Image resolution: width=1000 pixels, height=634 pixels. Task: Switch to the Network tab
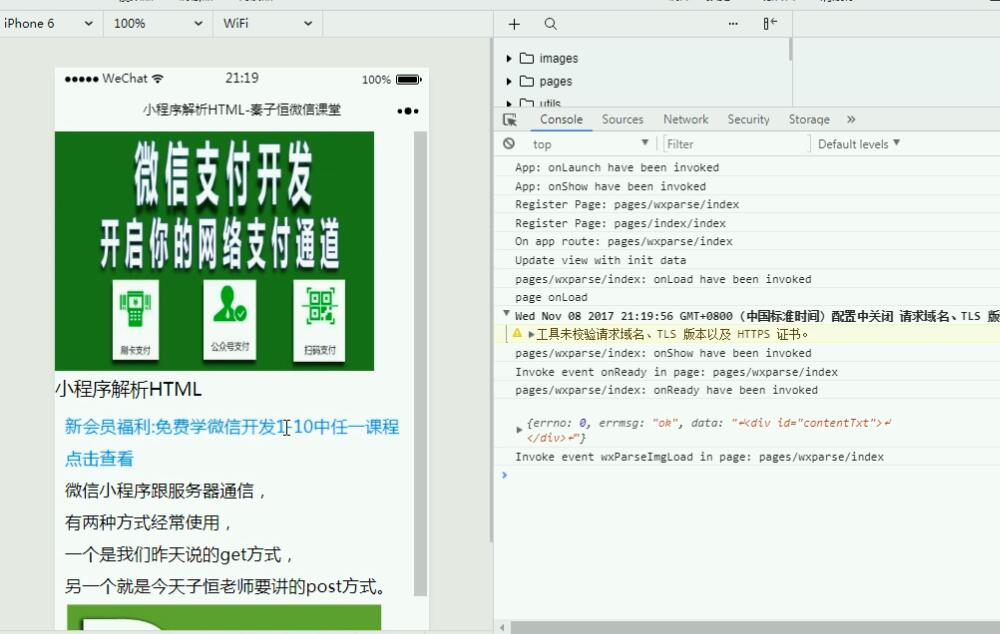point(686,119)
